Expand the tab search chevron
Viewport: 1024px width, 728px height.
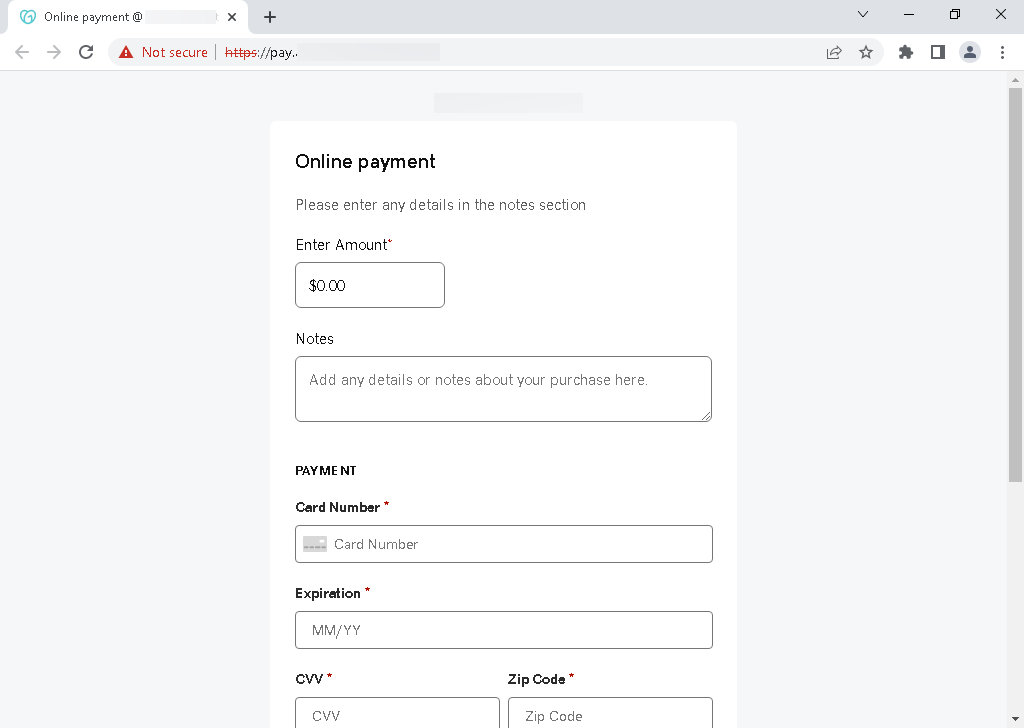[x=863, y=14]
